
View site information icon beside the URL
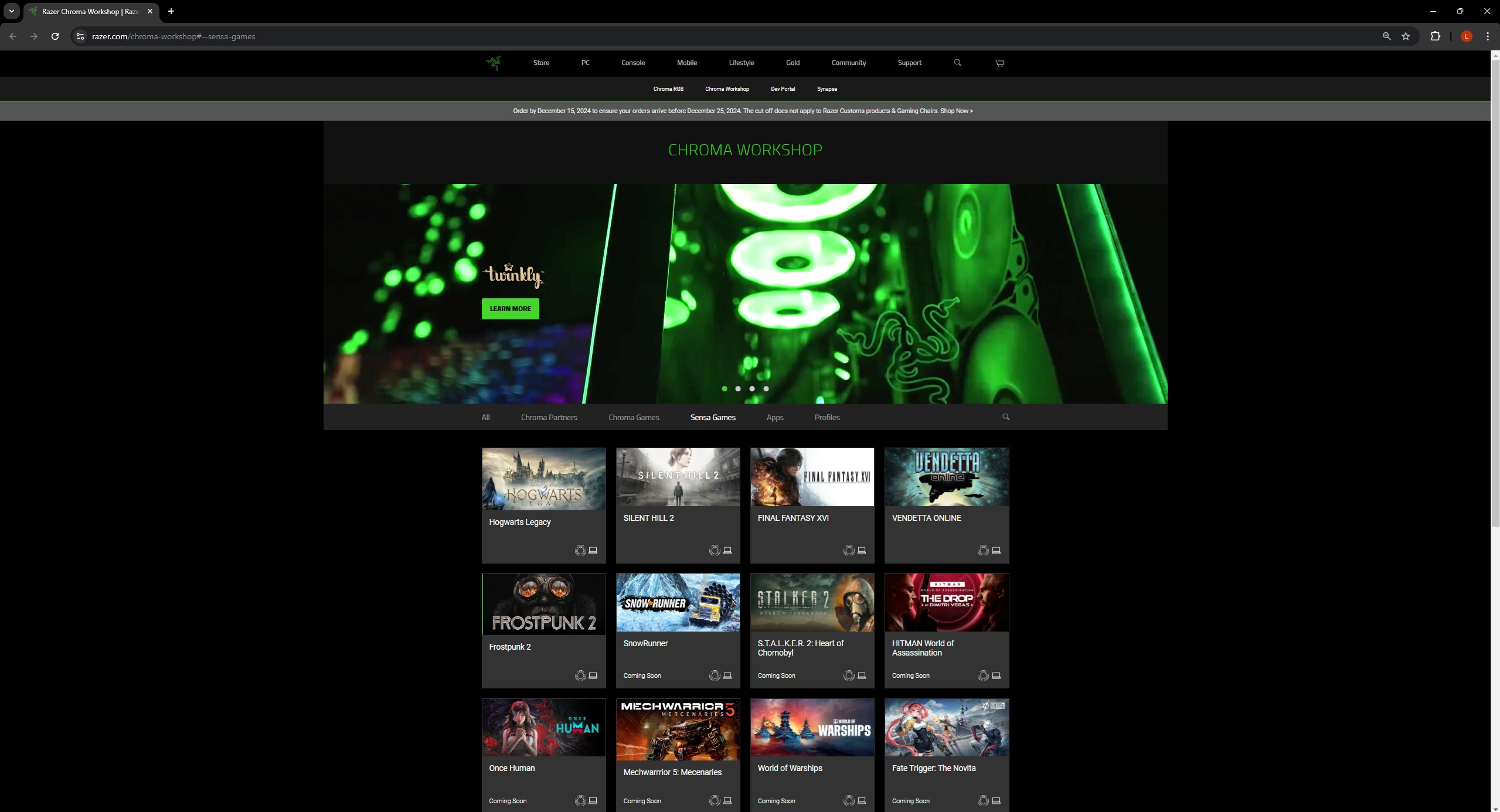tap(80, 36)
